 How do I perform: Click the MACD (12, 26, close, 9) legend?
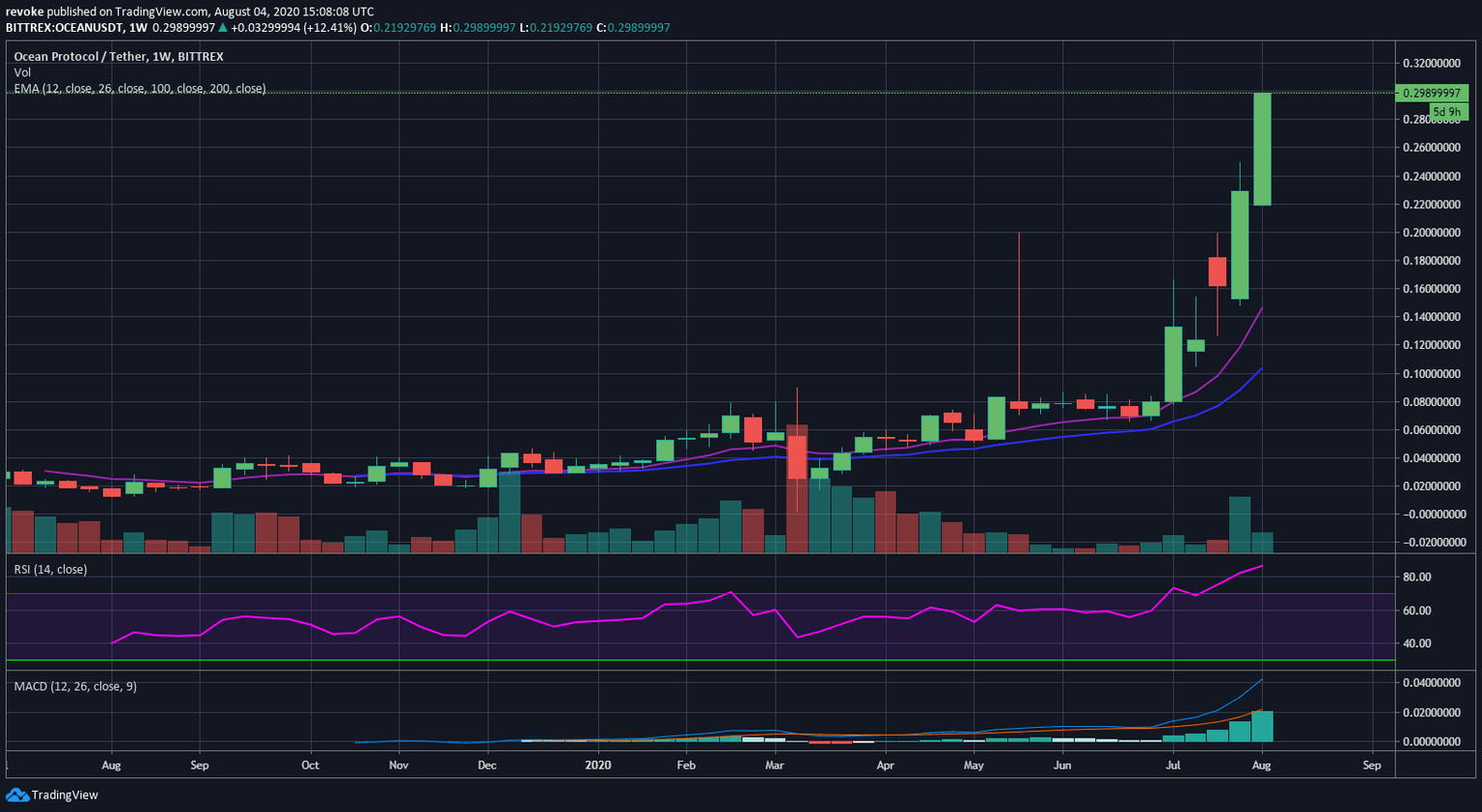point(74,686)
